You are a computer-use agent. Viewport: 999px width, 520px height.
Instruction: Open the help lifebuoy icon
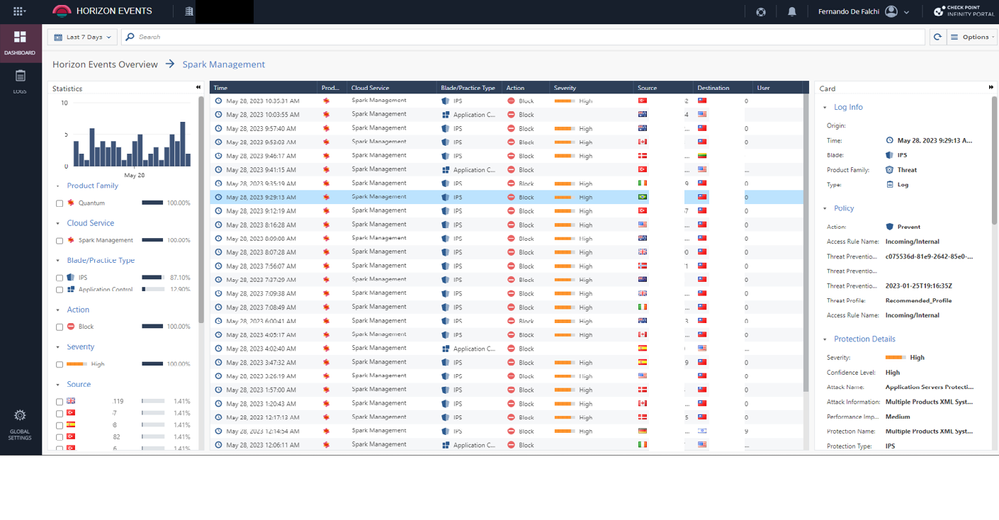coord(761,11)
